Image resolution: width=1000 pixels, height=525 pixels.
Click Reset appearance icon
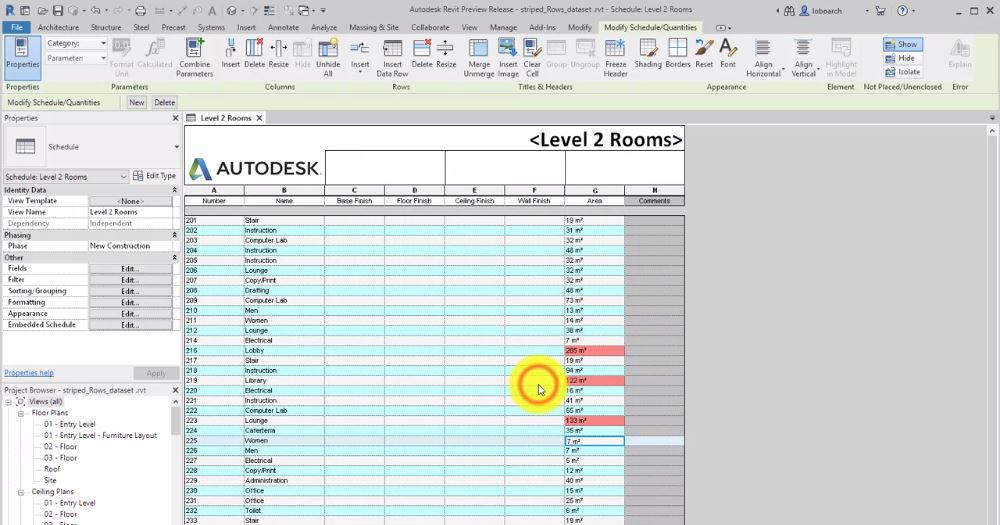coord(704,54)
